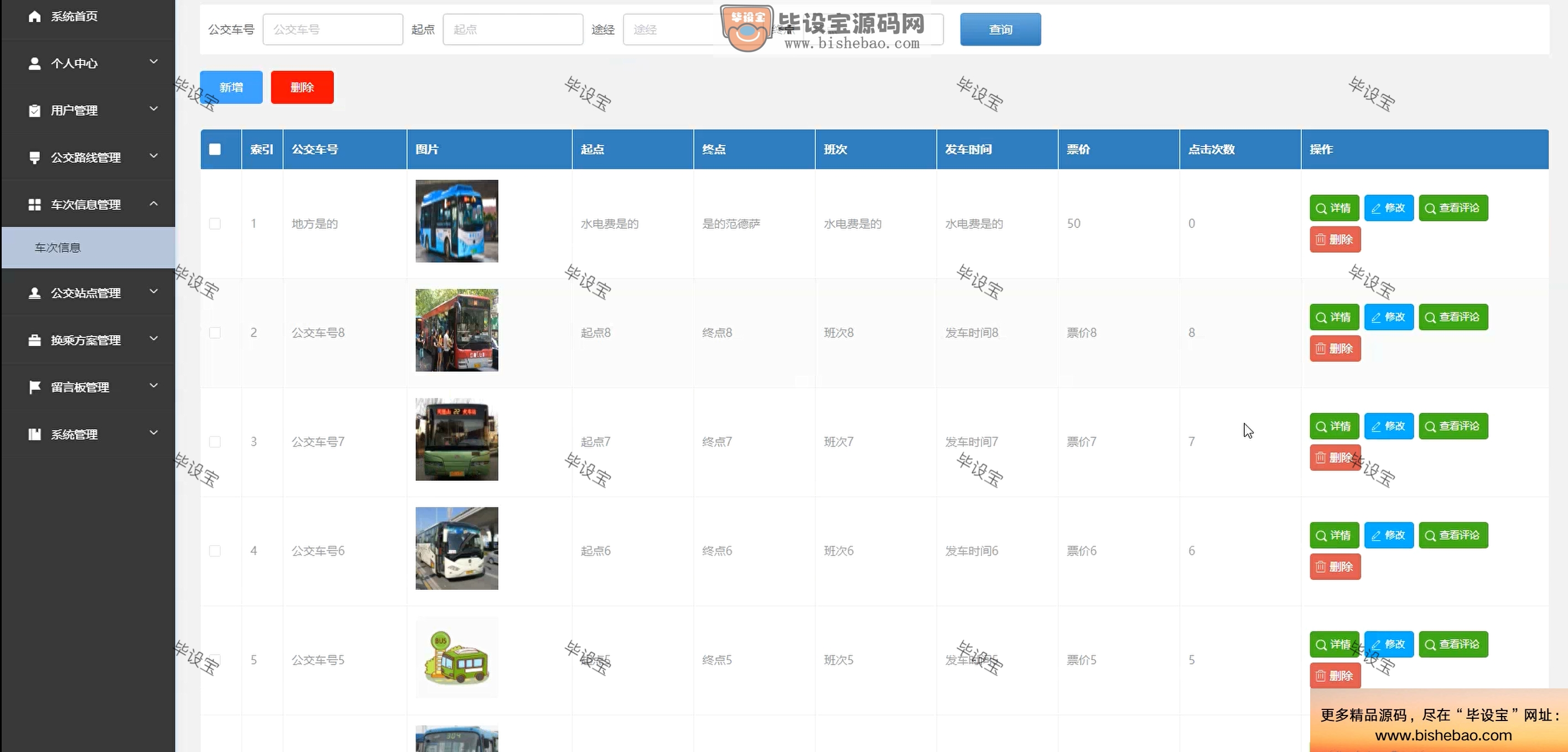The width and height of the screenshot is (1568, 752).
Task: Click magnifier icon in row 1 查看评论 button
Action: click(1430, 208)
